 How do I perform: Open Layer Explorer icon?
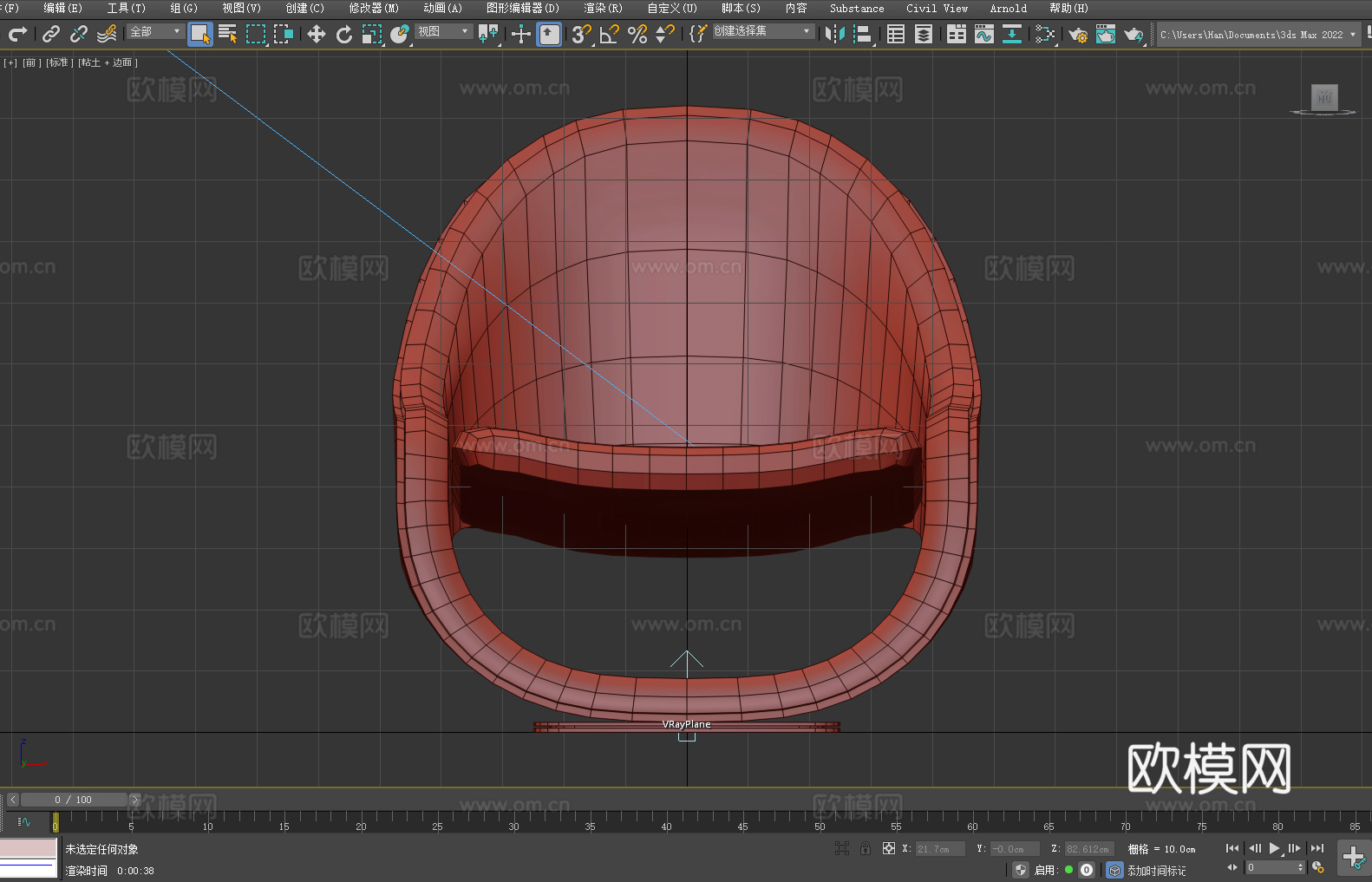click(x=924, y=34)
